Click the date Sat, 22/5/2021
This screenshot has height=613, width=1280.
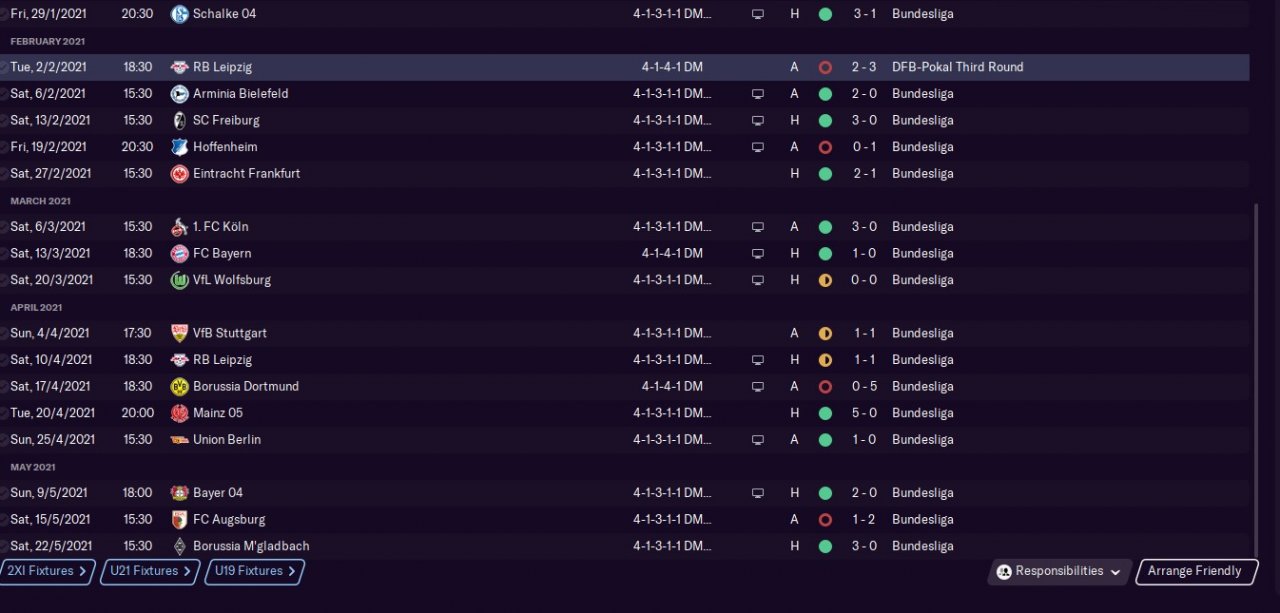52,546
